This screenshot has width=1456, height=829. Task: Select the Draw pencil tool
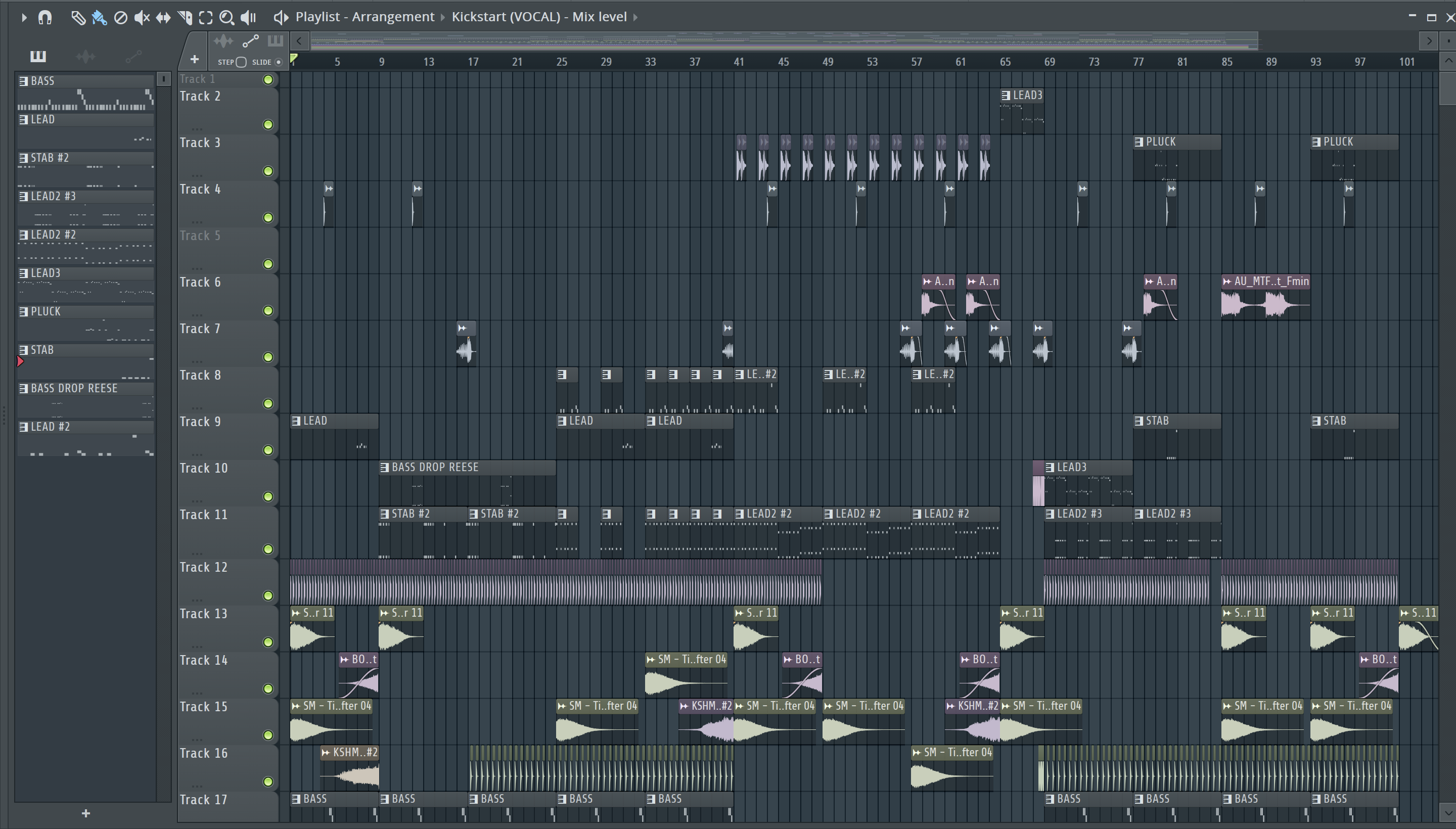pos(78,18)
